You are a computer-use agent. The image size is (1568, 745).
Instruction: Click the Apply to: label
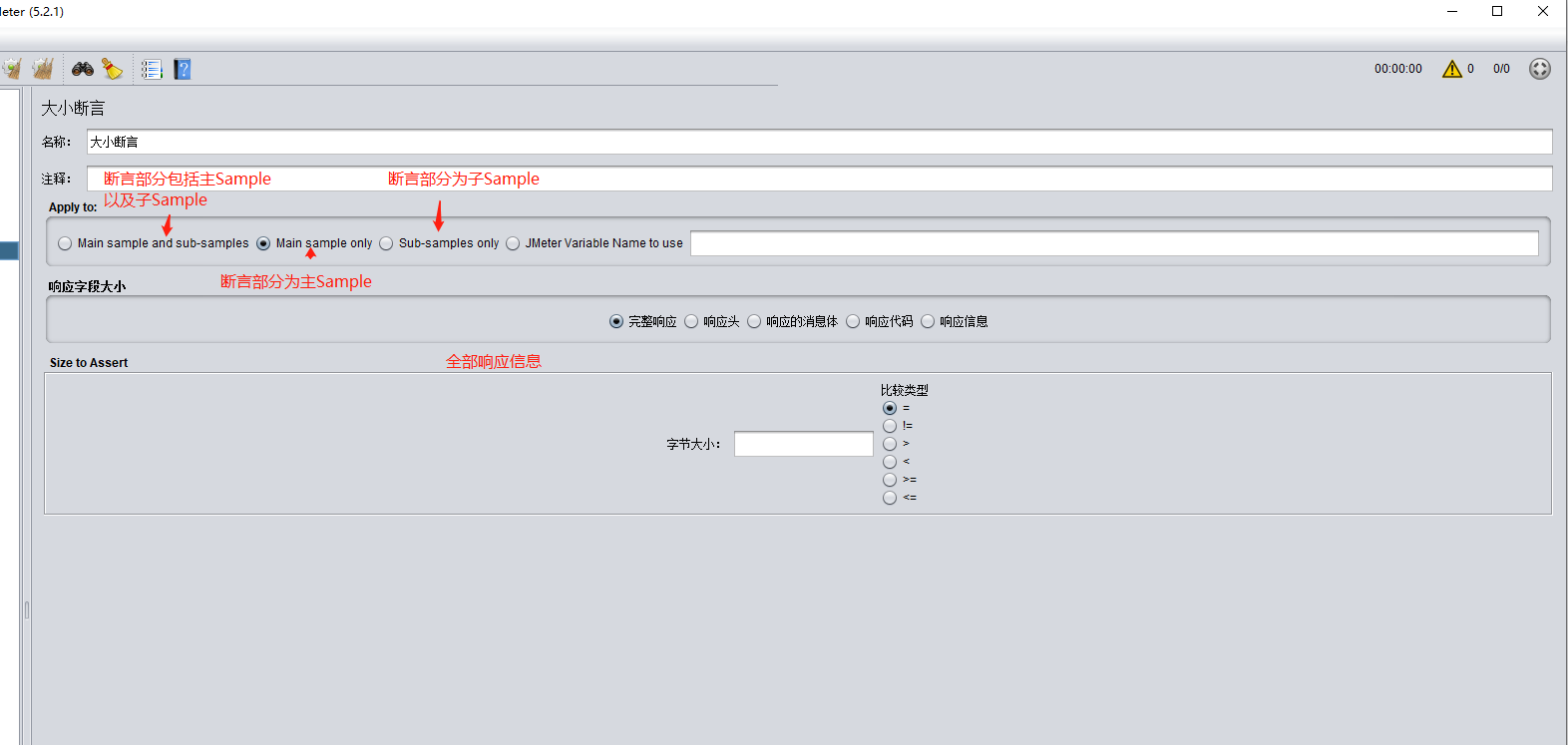pyautogui.click(x=73, y=207)
